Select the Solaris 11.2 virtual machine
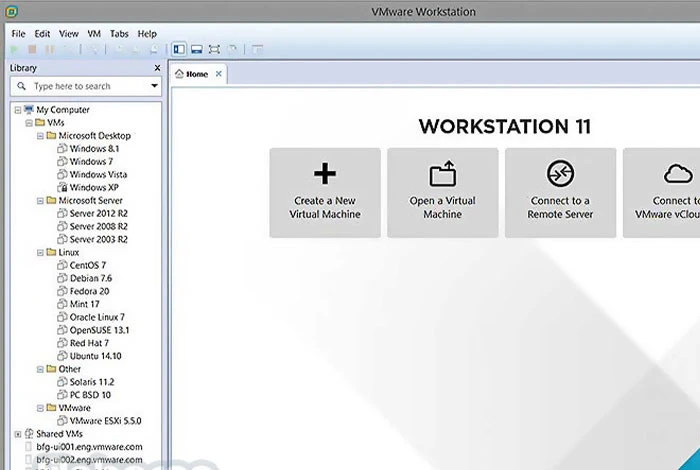This screenshot has width=700, height=470. tap(86, 382)
